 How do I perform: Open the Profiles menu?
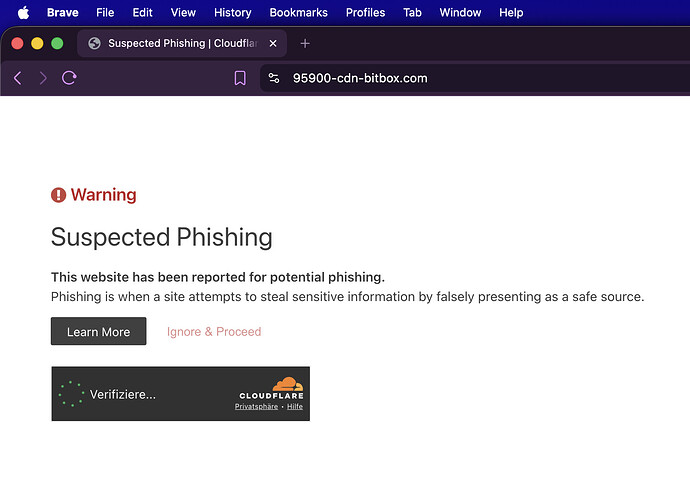pos(365,12)
